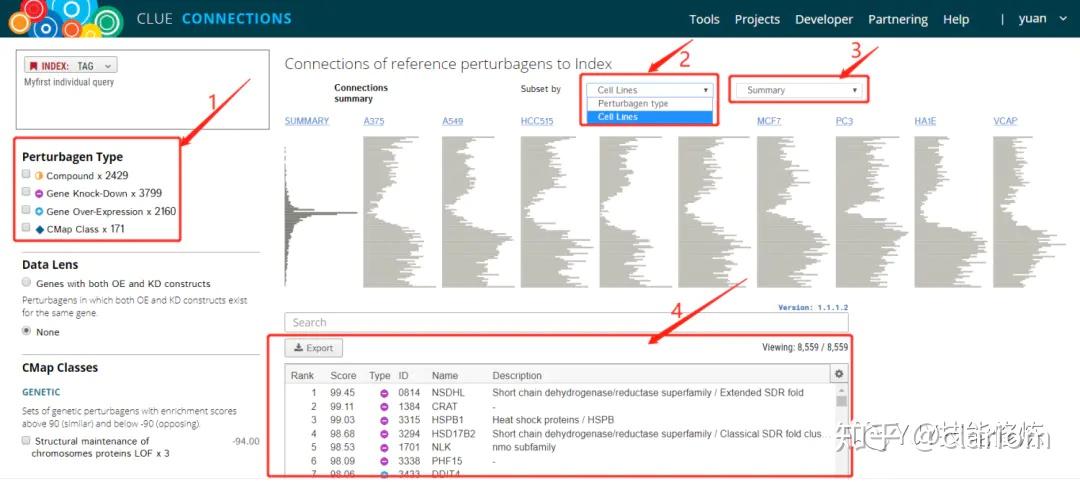Open the Help menu
Viewport: 1080px width, 482px height.
click(x=956, y=19)
